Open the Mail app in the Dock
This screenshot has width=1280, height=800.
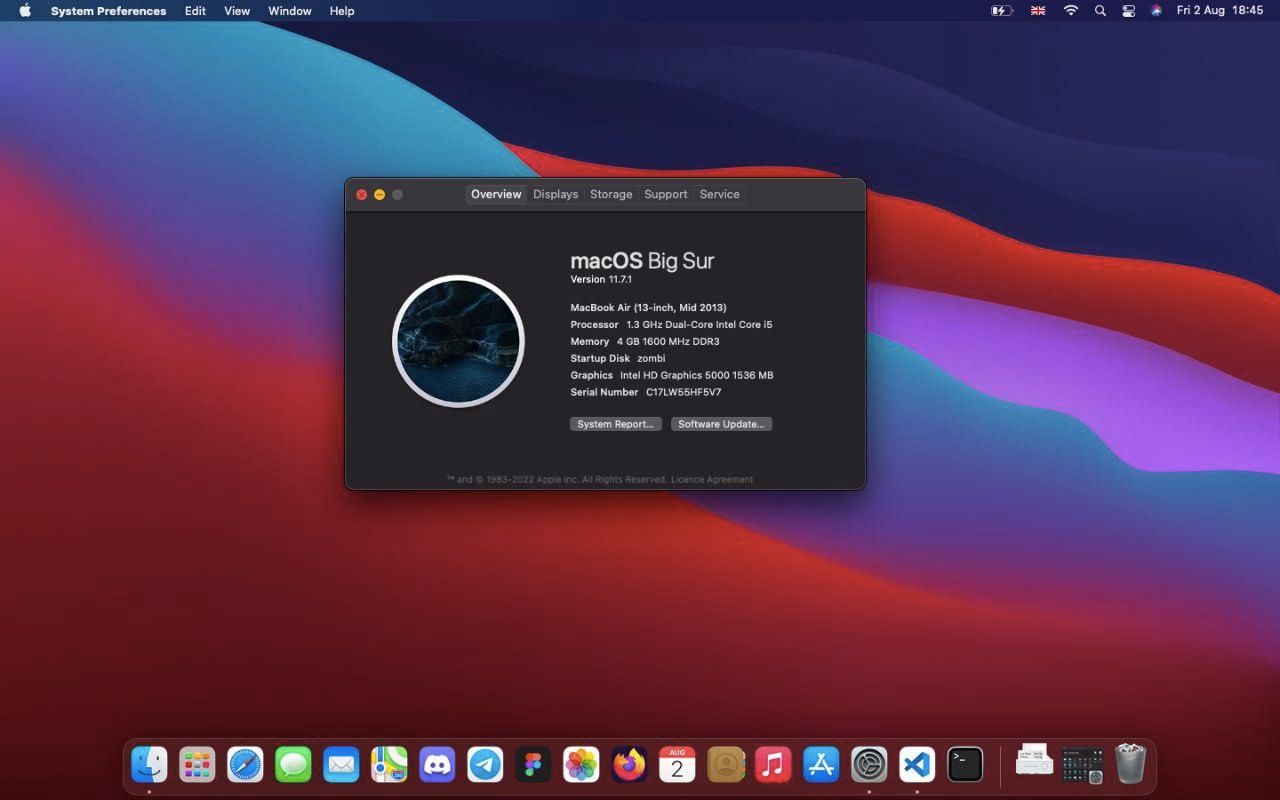pyautogui.click(x=341, y=765)
